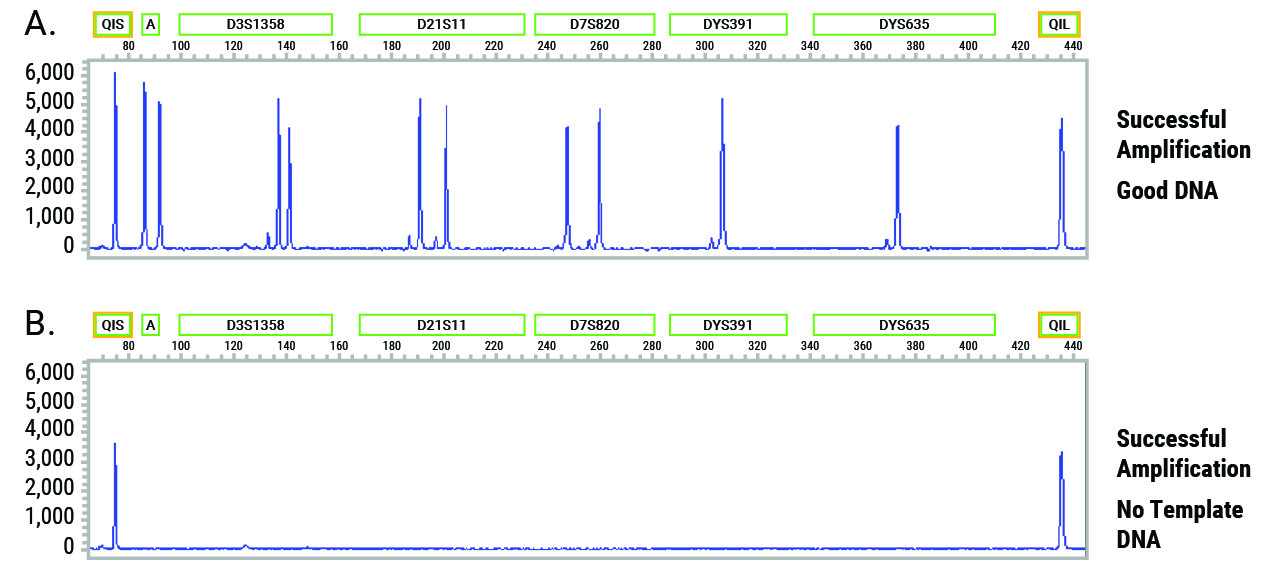This screenshot has width=1280, height=561.
Task: Click the 'No Template DNA' text beside panel B
Action: (x=1179, y=525)
